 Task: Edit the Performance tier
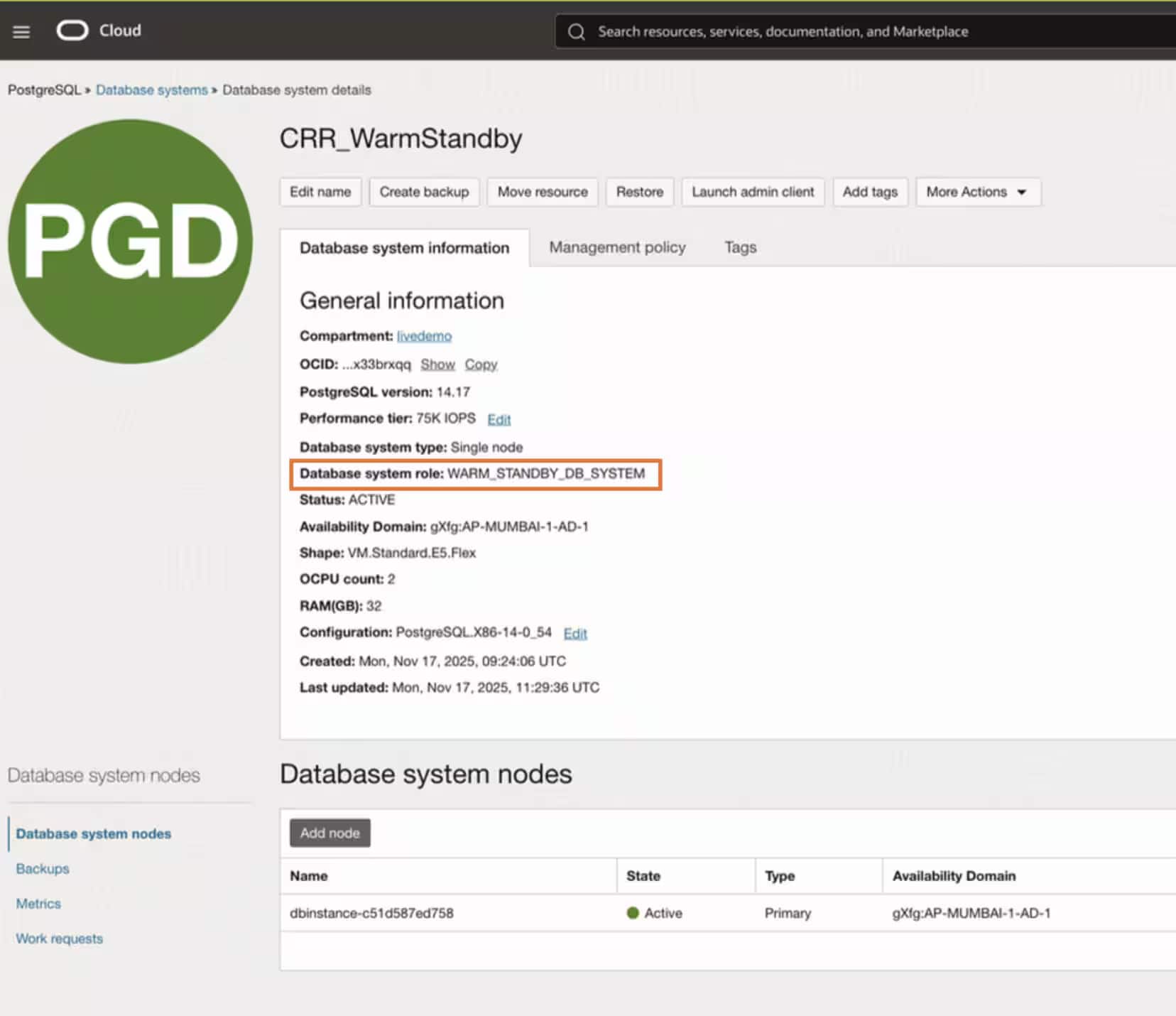(499, 420)
